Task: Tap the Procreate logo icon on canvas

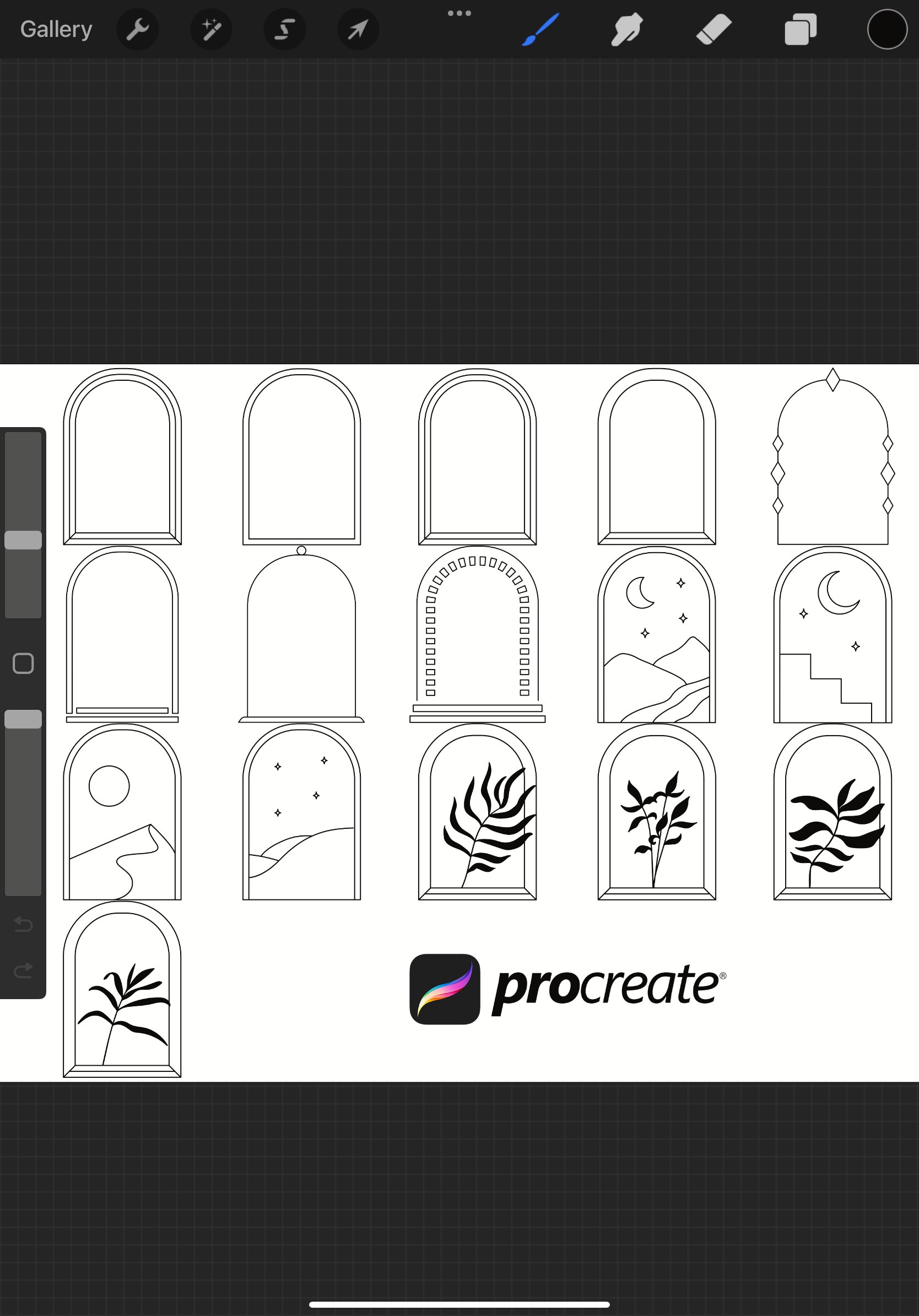Action: click(x=445, y=989)
